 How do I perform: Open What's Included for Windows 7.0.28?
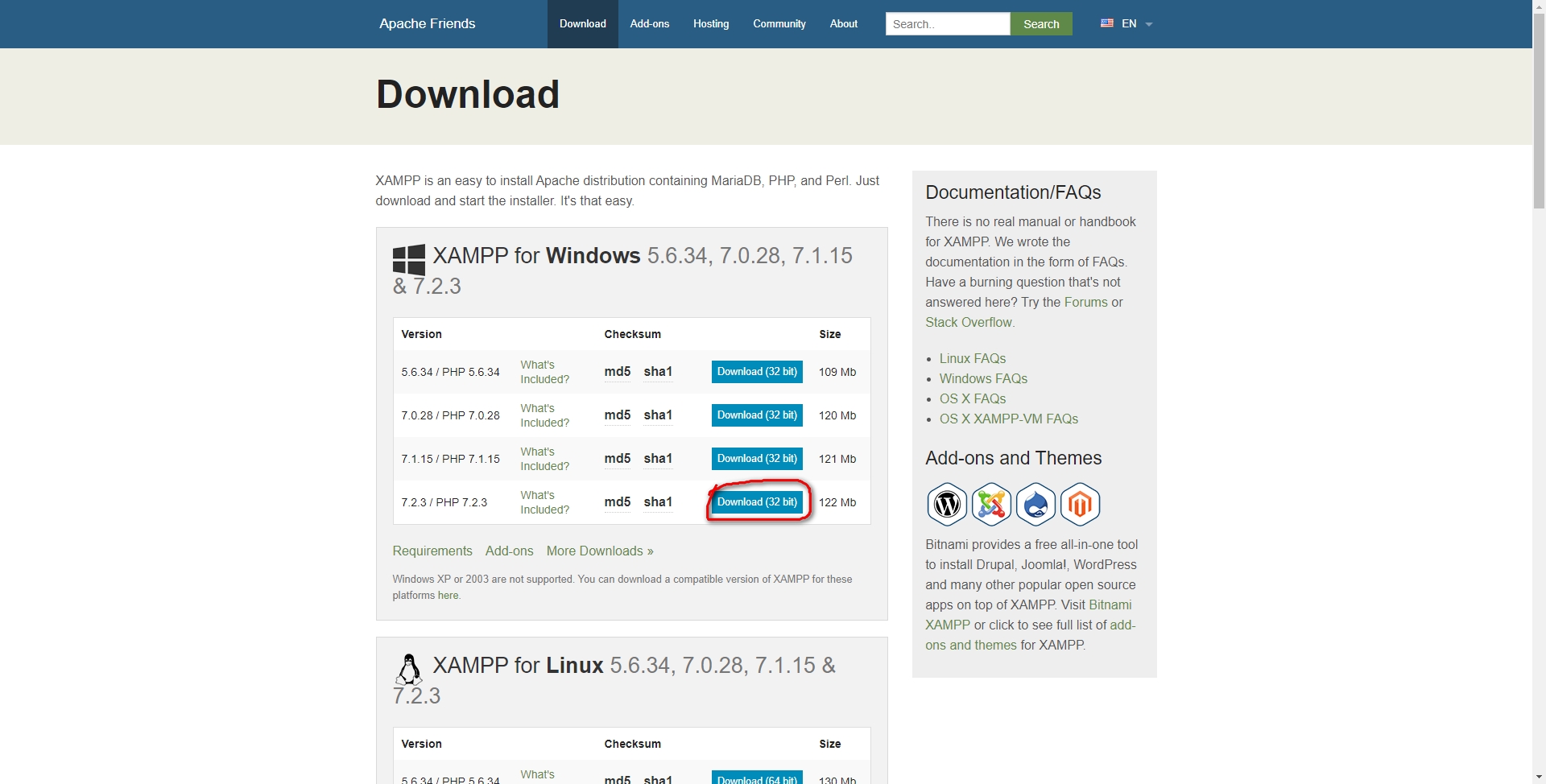[x=544, y=415]
